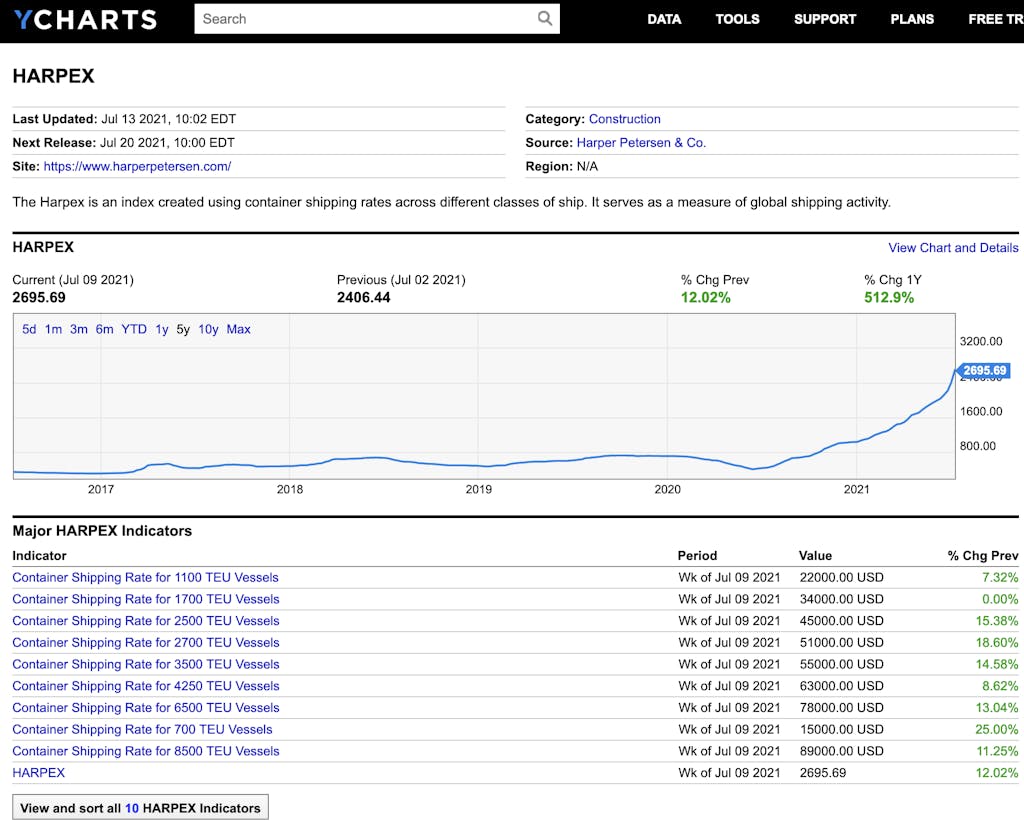Screen dimensions: 1024x832
Task: Type in the Search input field
Action: (x=365, y=18)
